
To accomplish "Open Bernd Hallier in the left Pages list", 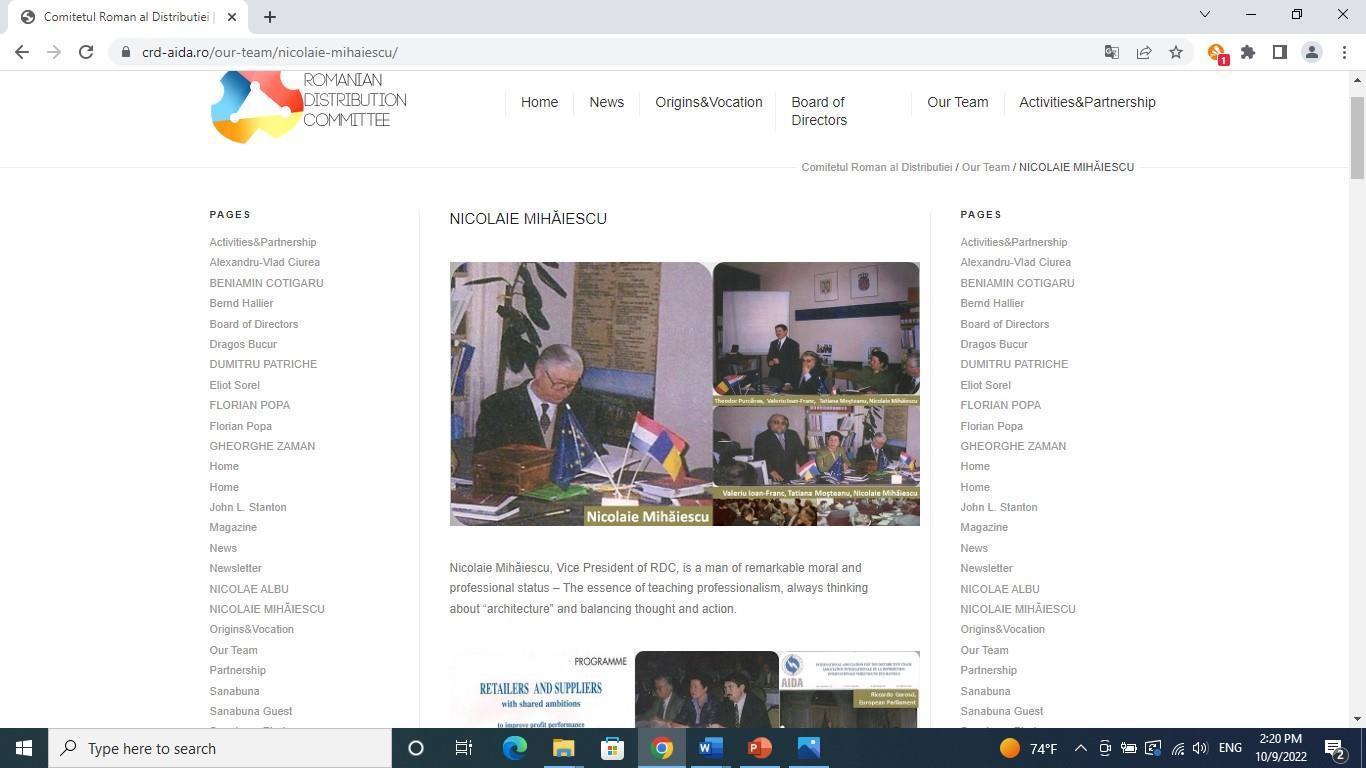I will (241, 303).
